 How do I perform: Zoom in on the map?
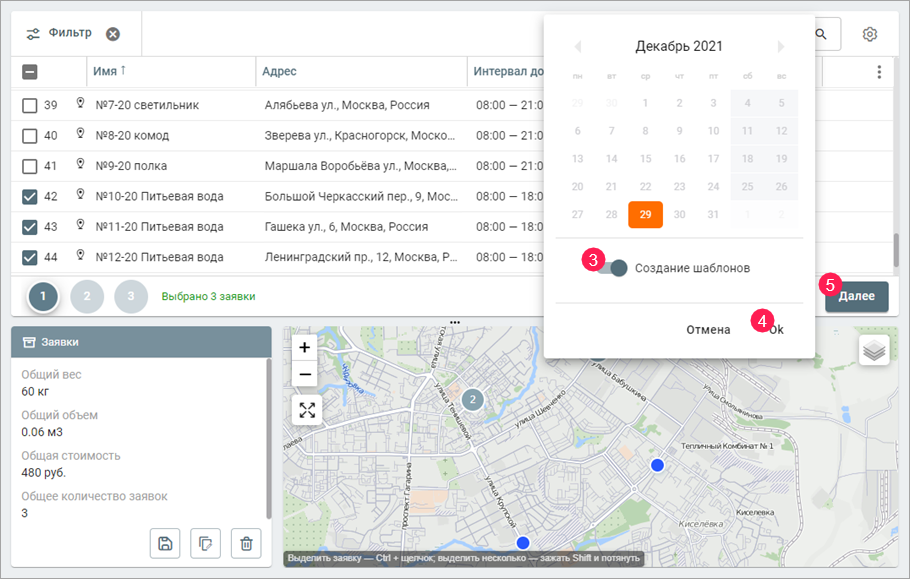click(x=306, y=346)
